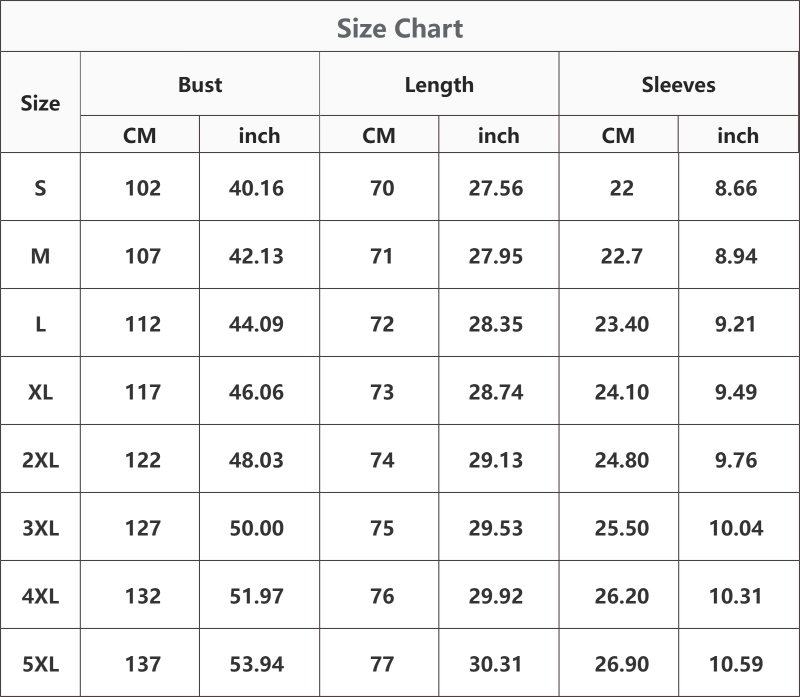Select the S size row label
This screenshot has width=800, height=697.
(x=40, y=188)
